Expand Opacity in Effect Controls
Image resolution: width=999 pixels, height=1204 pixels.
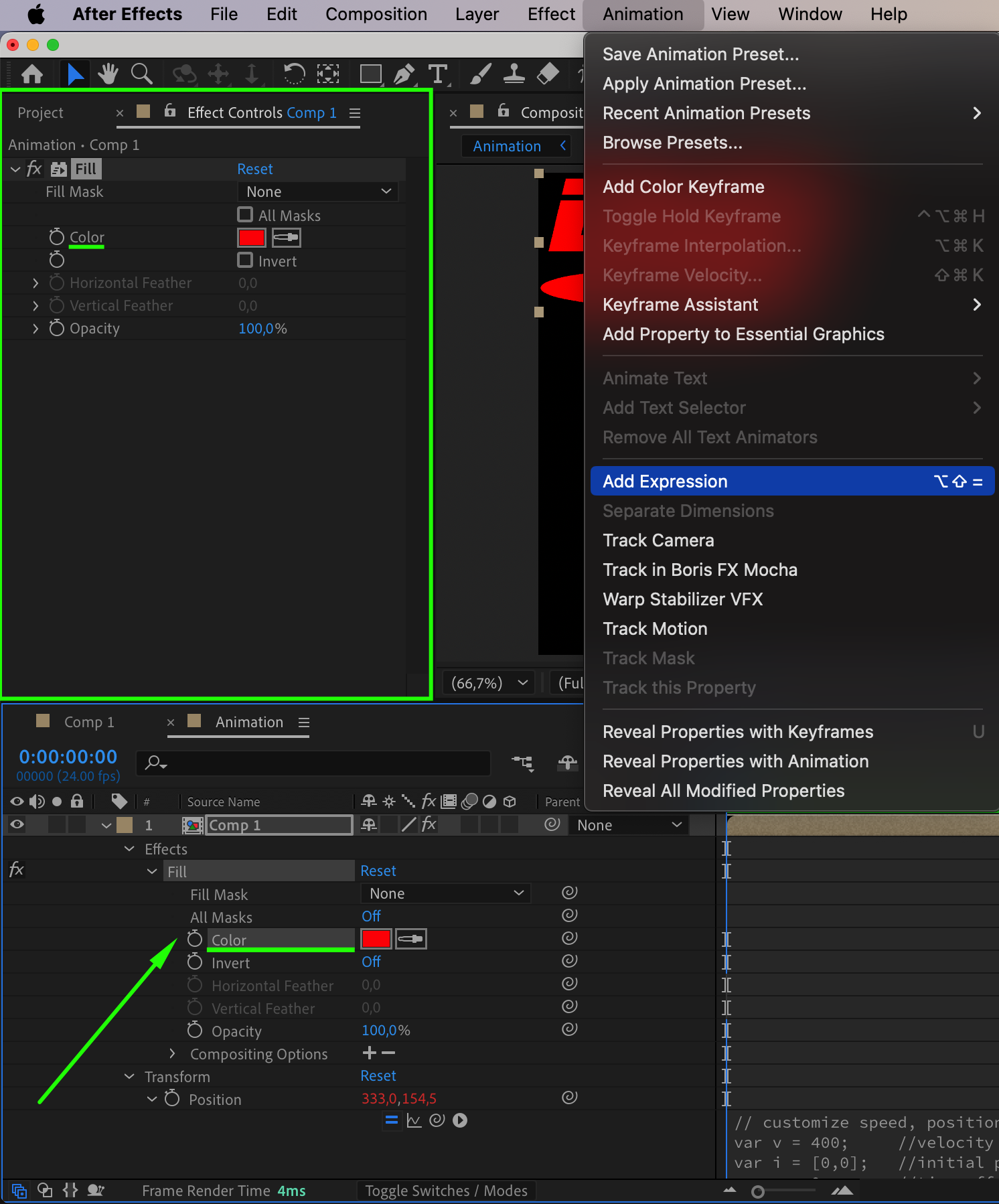pos(35,329)
